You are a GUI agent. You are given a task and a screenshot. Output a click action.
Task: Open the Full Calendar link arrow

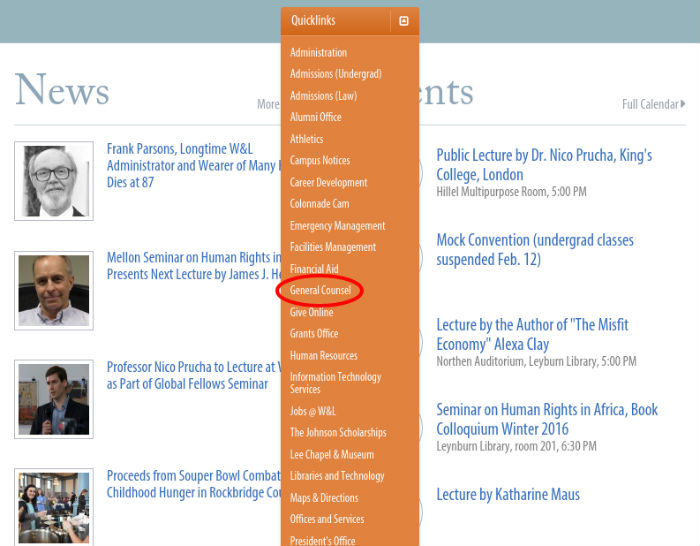tap(683, 104)
